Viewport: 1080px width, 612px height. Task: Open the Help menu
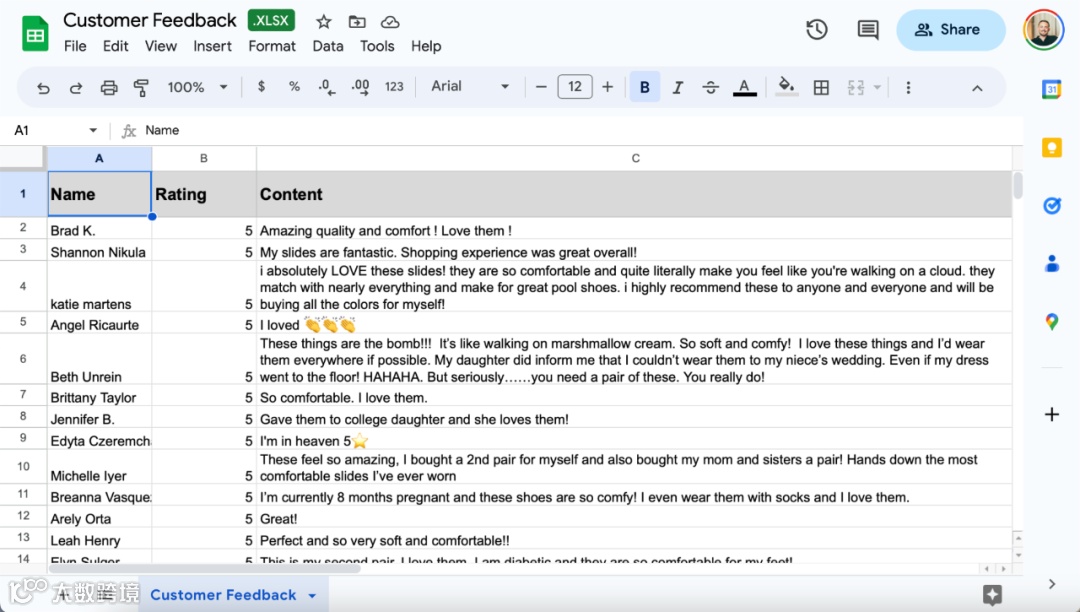[426, 46]
